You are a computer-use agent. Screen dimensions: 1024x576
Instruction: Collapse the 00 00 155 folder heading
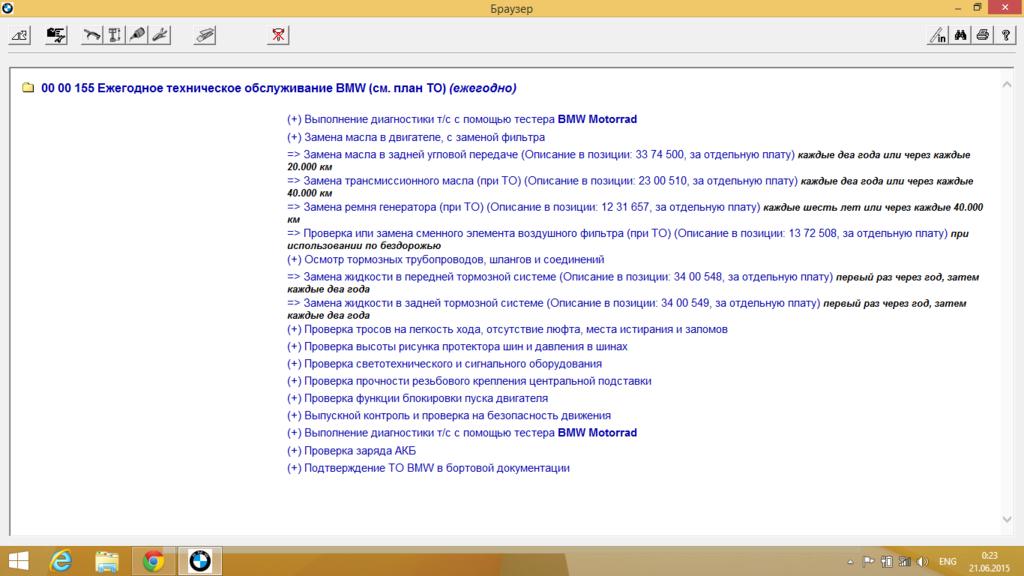click(x=27, y=88)
